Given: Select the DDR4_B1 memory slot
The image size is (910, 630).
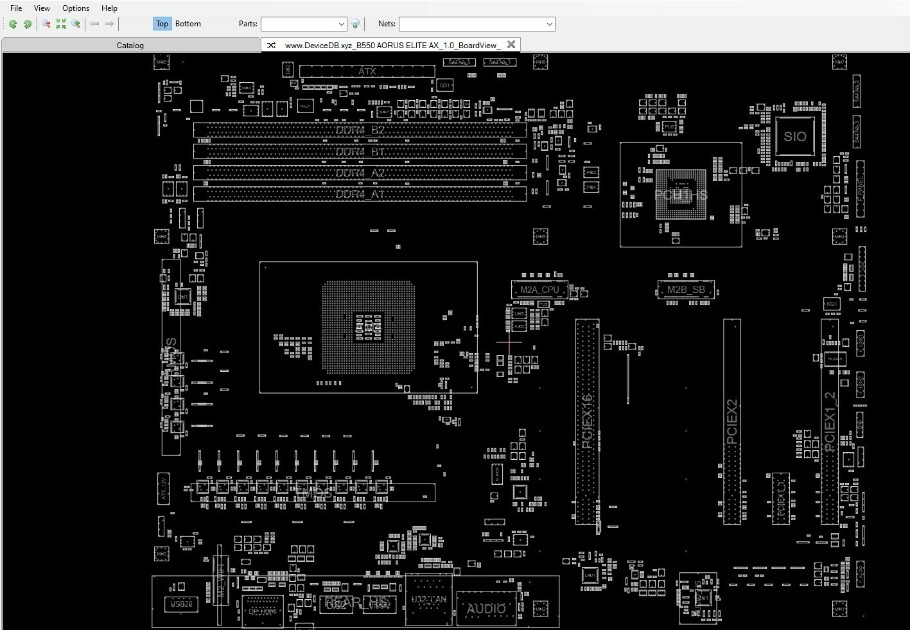Looking at the screenshot, I should point(360,151).
